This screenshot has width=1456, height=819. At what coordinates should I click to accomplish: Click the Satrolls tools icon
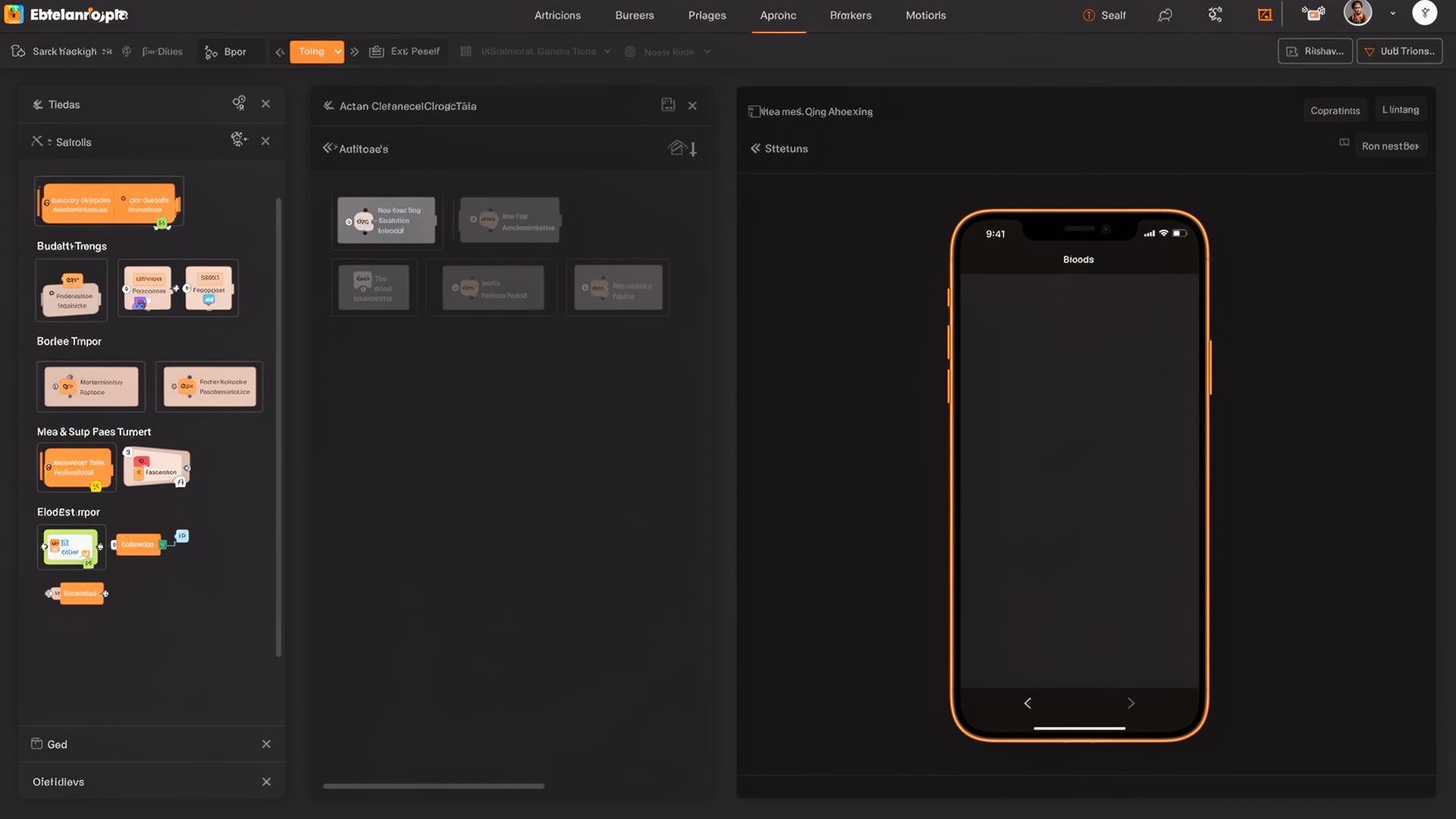[x=36, y=141]
